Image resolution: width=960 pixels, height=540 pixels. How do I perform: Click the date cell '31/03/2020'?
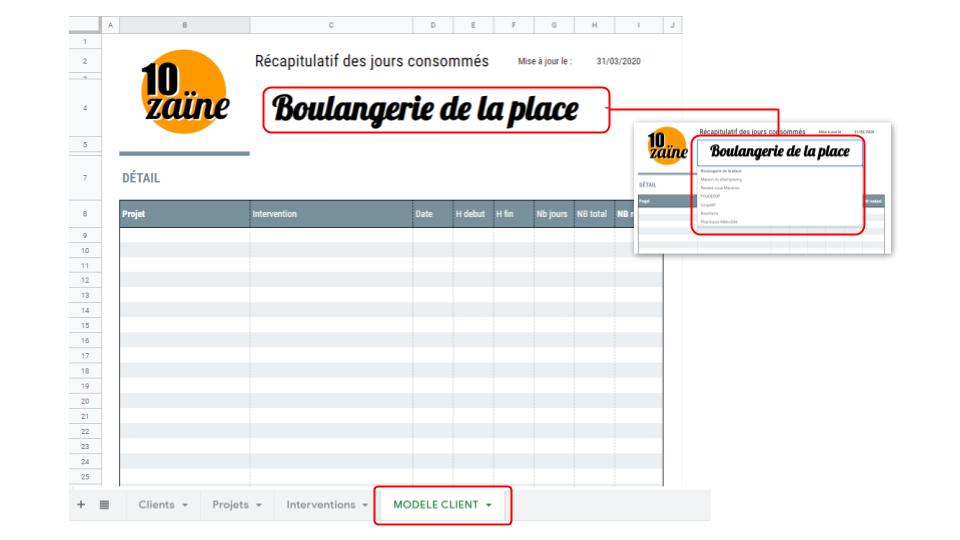click(x=618, y=61)
